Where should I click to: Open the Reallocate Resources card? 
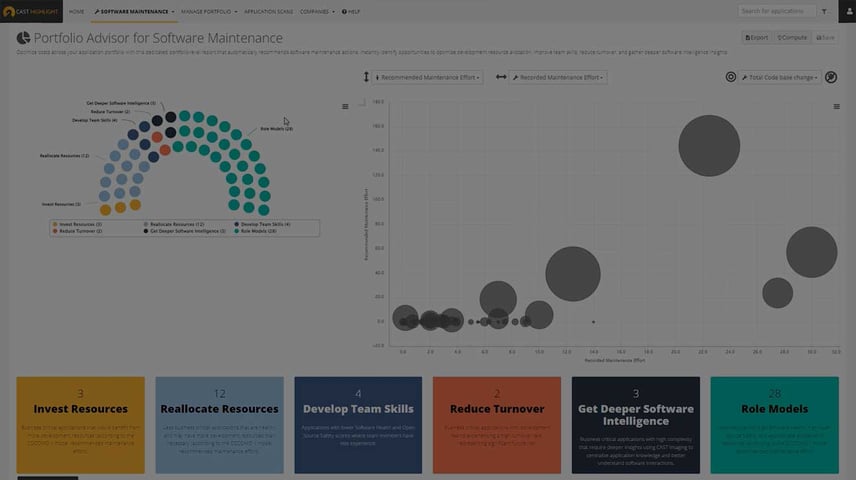coord(219,425)
